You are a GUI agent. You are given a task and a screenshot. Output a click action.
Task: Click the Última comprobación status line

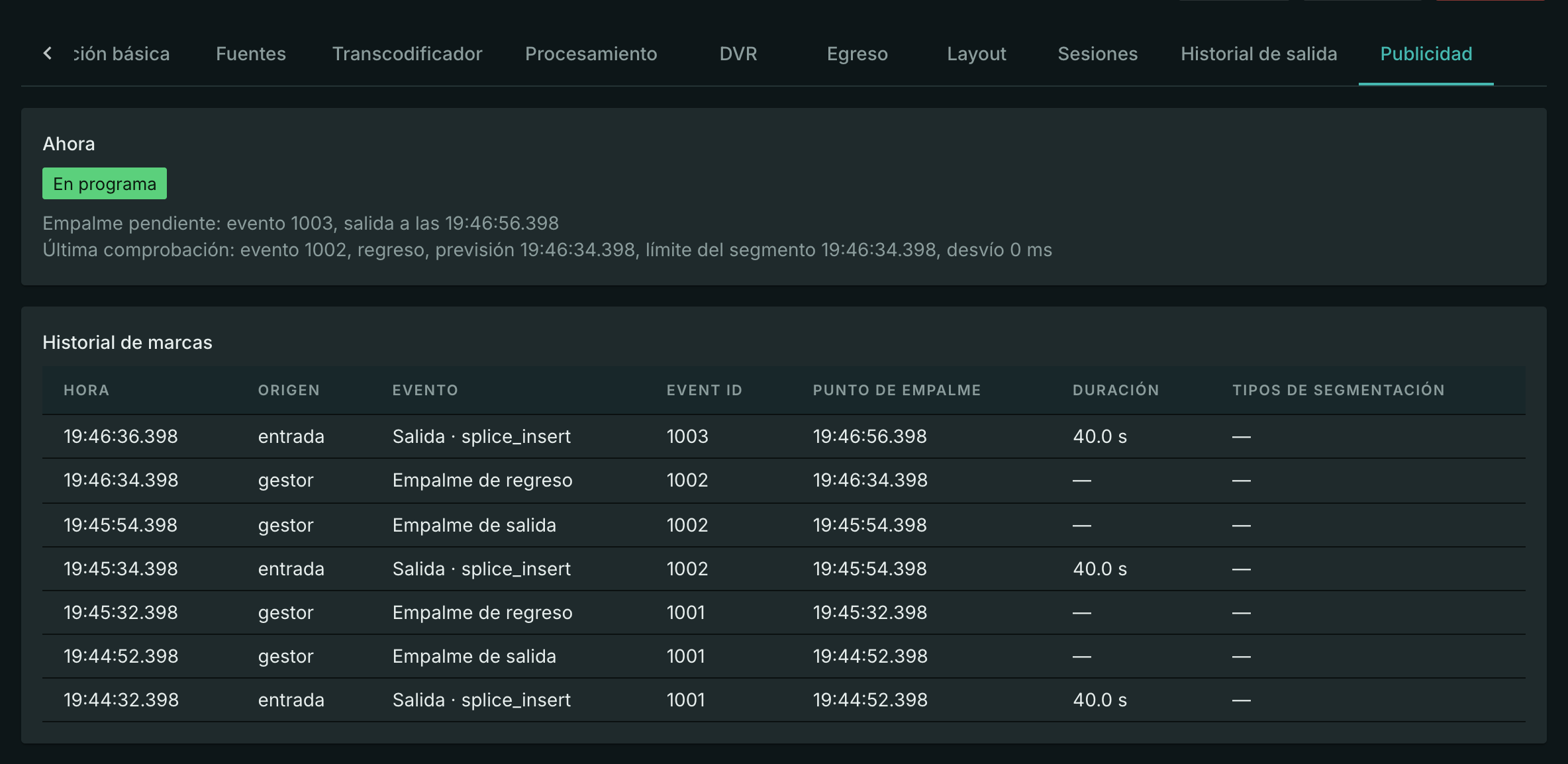[548, 250]
